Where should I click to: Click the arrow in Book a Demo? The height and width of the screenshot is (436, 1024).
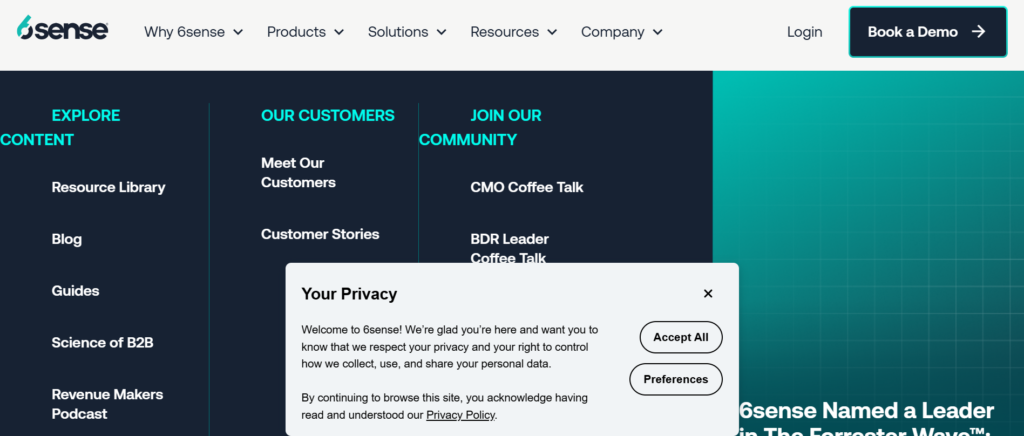pos(978,32)
